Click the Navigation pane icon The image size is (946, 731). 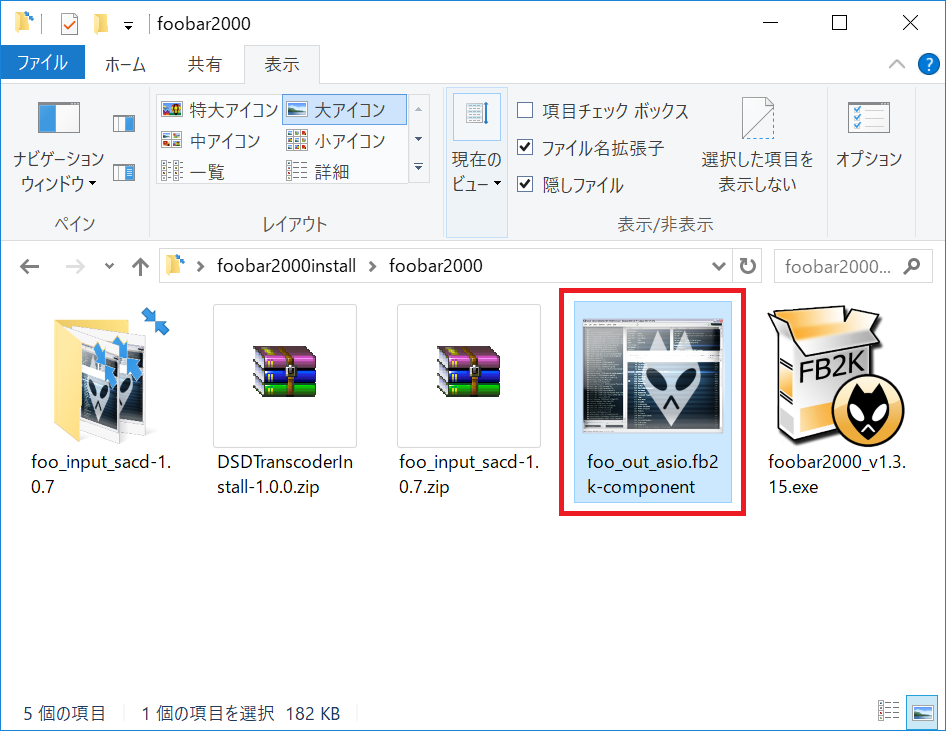(59, 117)
